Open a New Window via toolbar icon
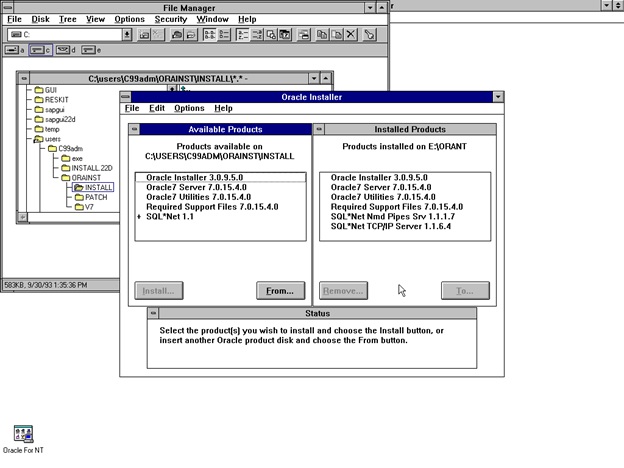The image size is (624, 468). 304,35
